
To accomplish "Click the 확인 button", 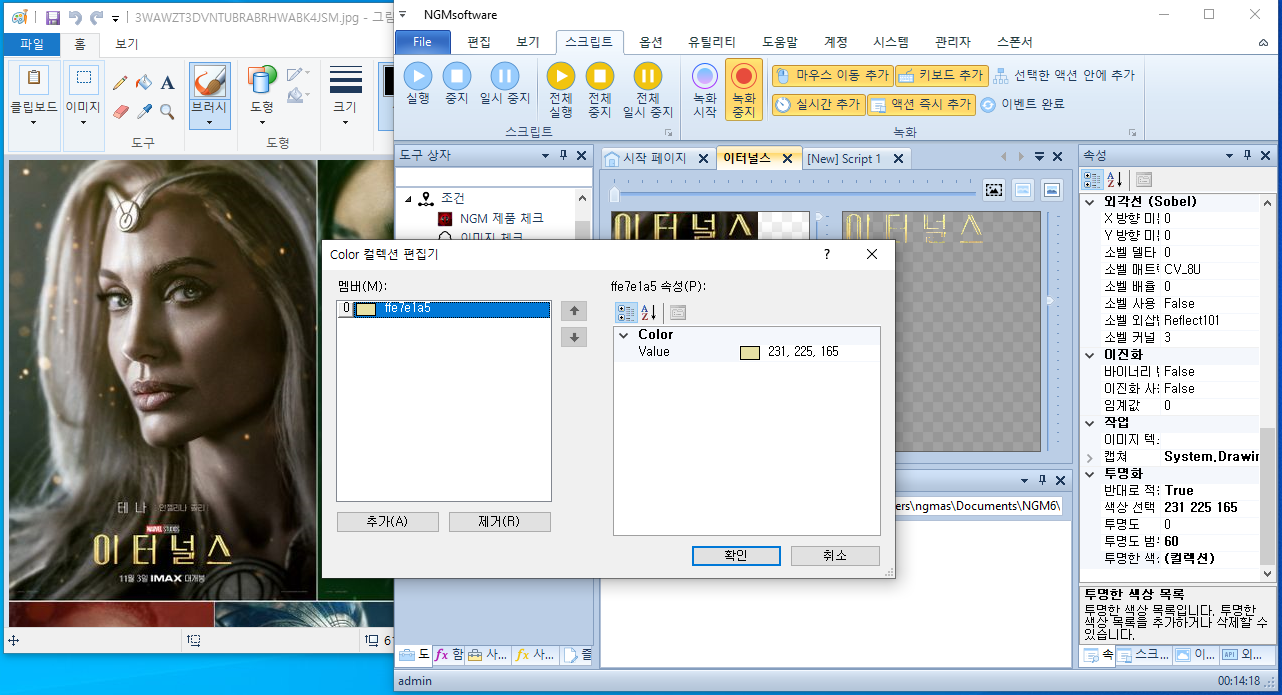I will click(736, 555).
